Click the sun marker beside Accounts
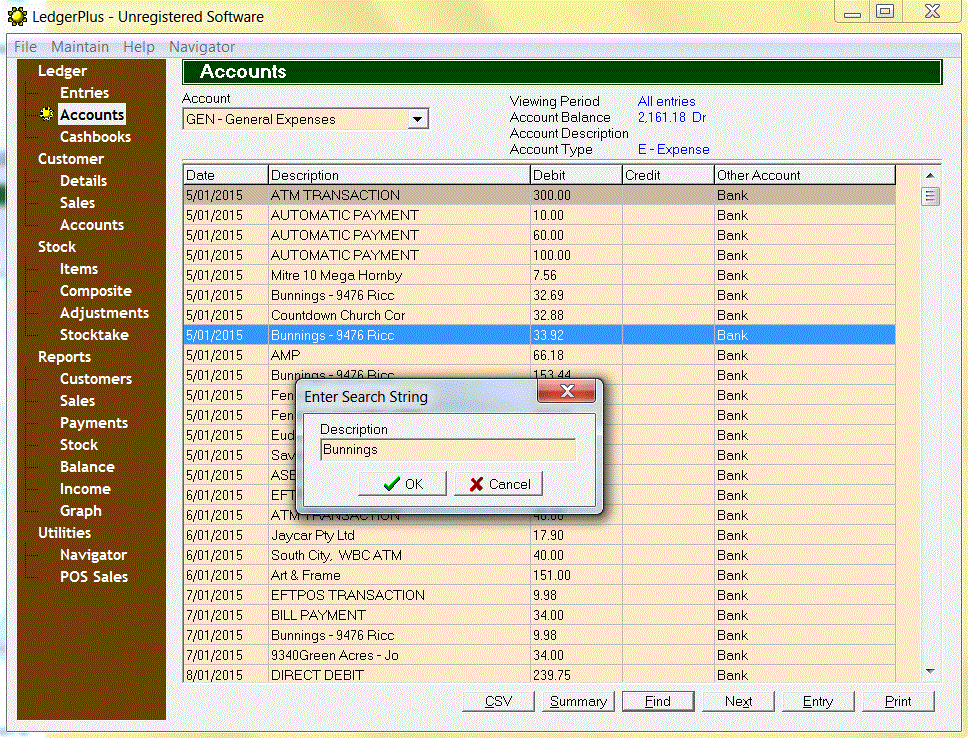 pos(46,115)
